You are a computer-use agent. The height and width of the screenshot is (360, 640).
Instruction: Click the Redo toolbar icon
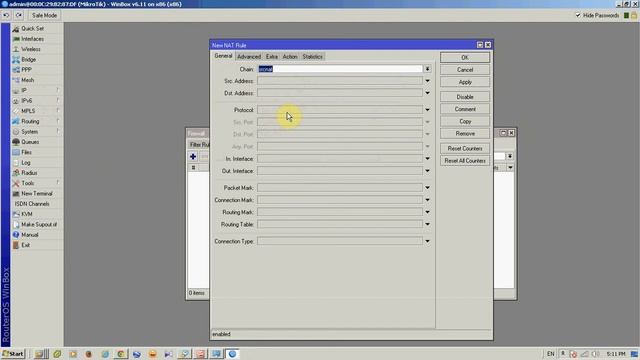(x=19, y=15)
